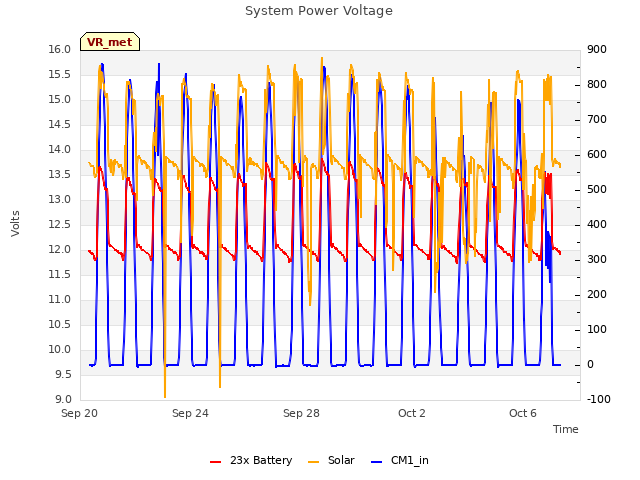Toggle the Solar legend label
640x480 pixels.
click(x=341, y=460)
